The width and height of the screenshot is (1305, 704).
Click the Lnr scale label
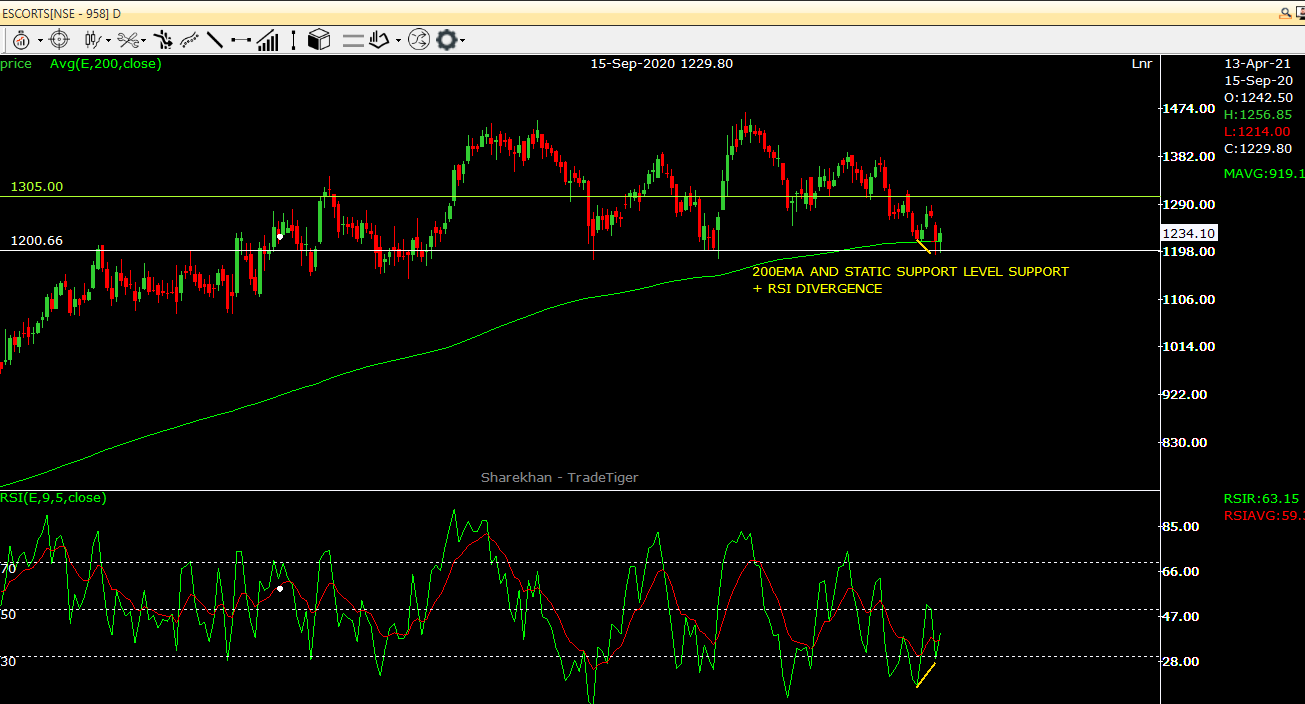click(1141, 63)
